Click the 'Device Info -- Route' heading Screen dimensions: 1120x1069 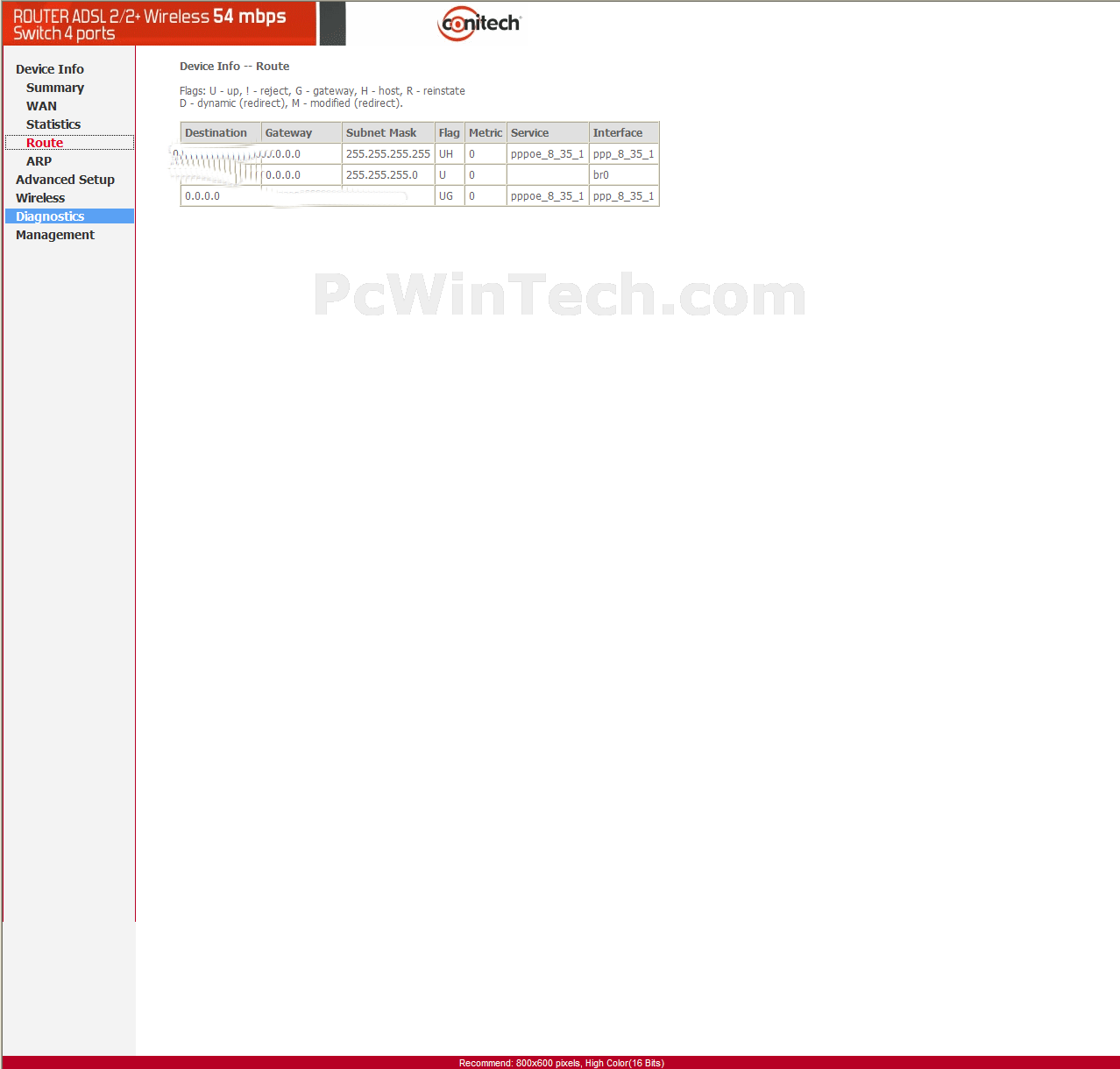(234, 67)
